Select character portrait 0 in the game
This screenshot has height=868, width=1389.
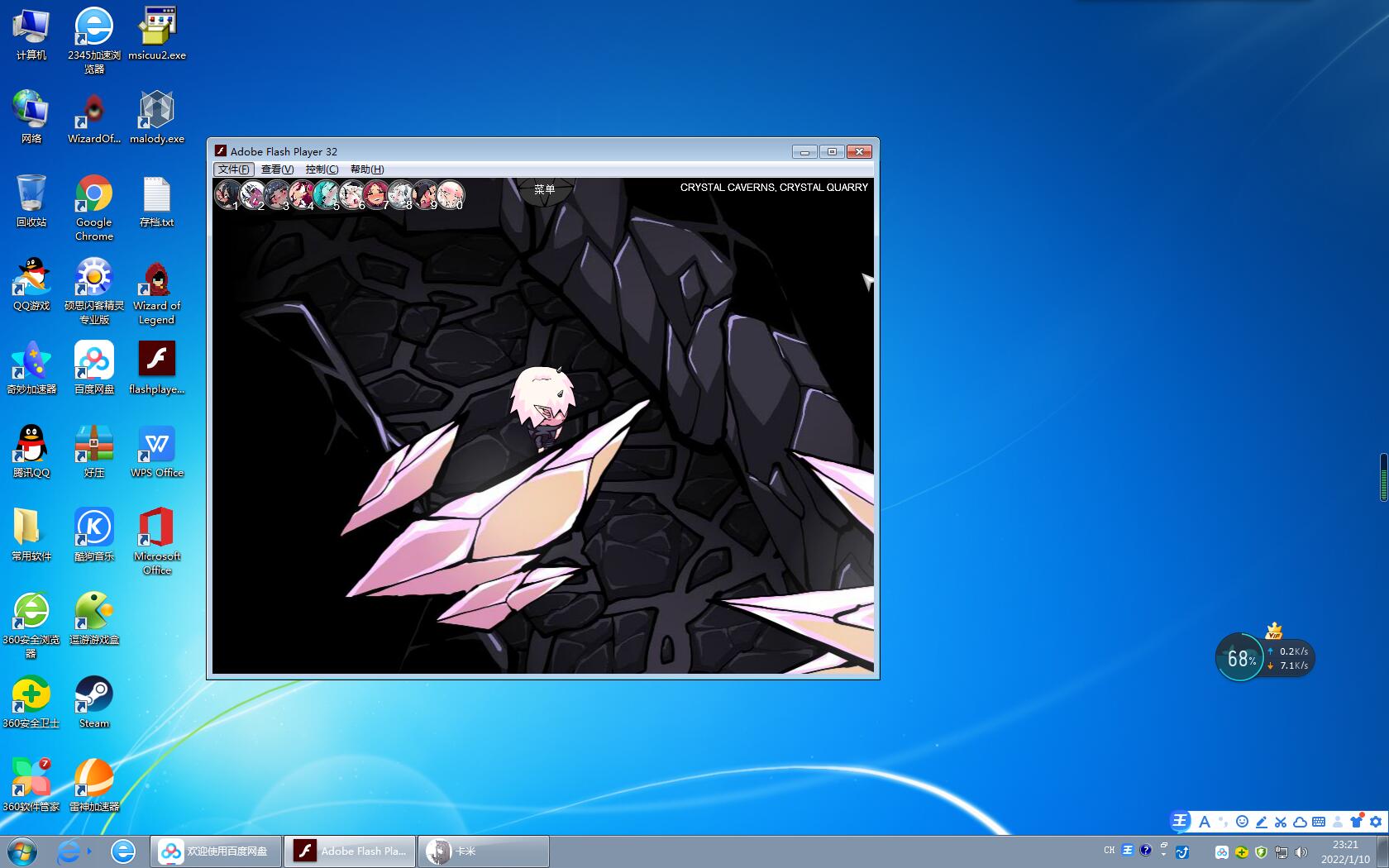tap(451, 193)
